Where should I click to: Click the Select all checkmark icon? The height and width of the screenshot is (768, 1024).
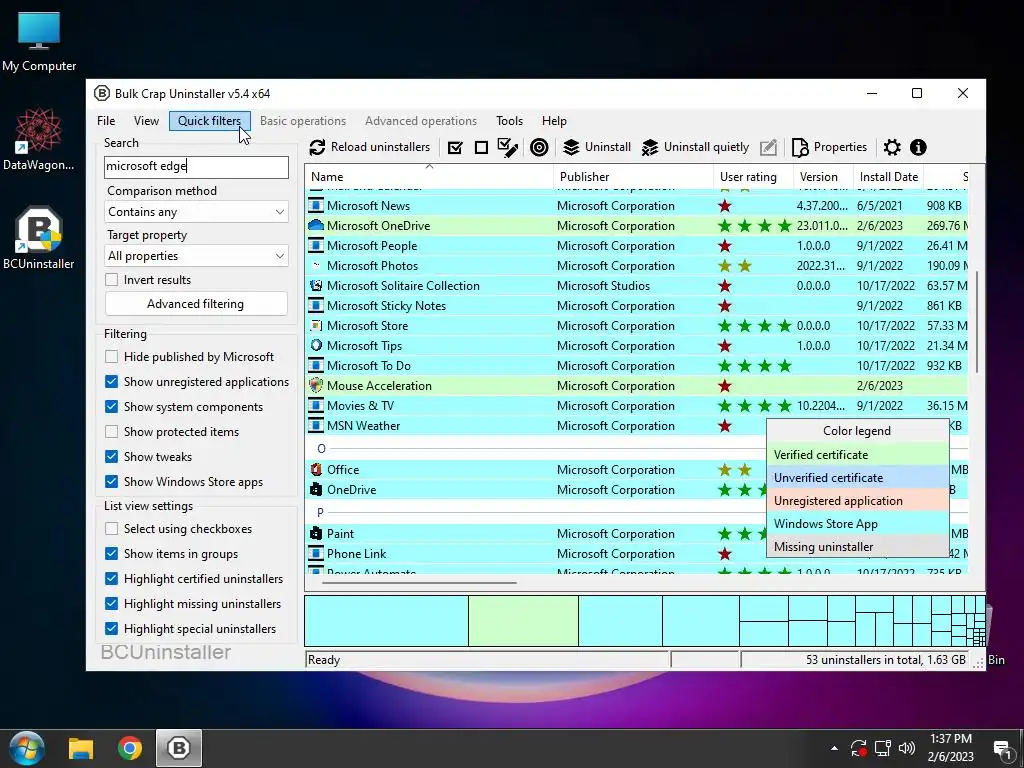pyautogui.click(x=455, y=148)
